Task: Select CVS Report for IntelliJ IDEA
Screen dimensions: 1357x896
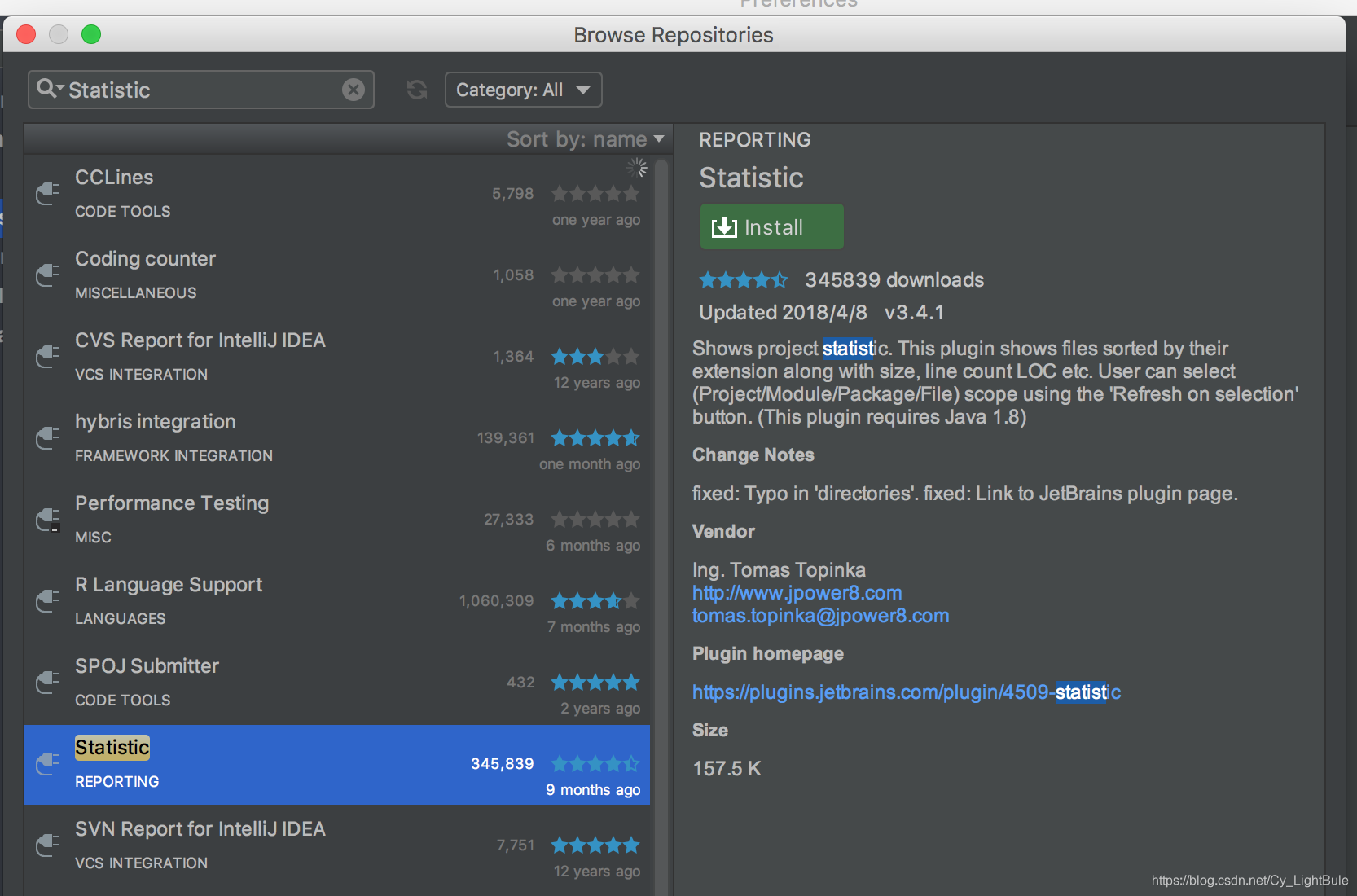Action: 337,357
